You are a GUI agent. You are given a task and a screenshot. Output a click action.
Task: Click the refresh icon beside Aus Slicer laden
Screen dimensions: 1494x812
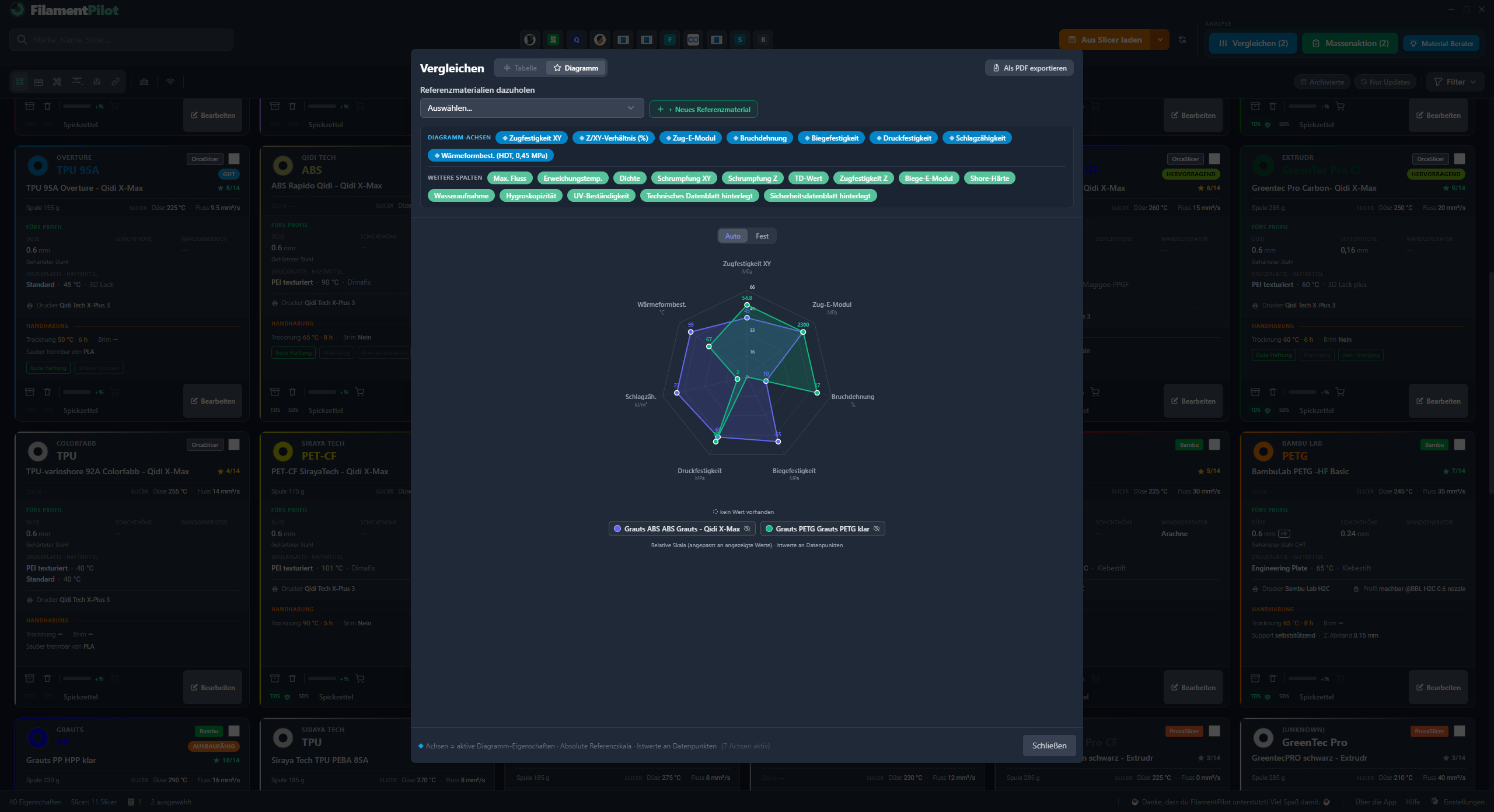(1182, 40)
